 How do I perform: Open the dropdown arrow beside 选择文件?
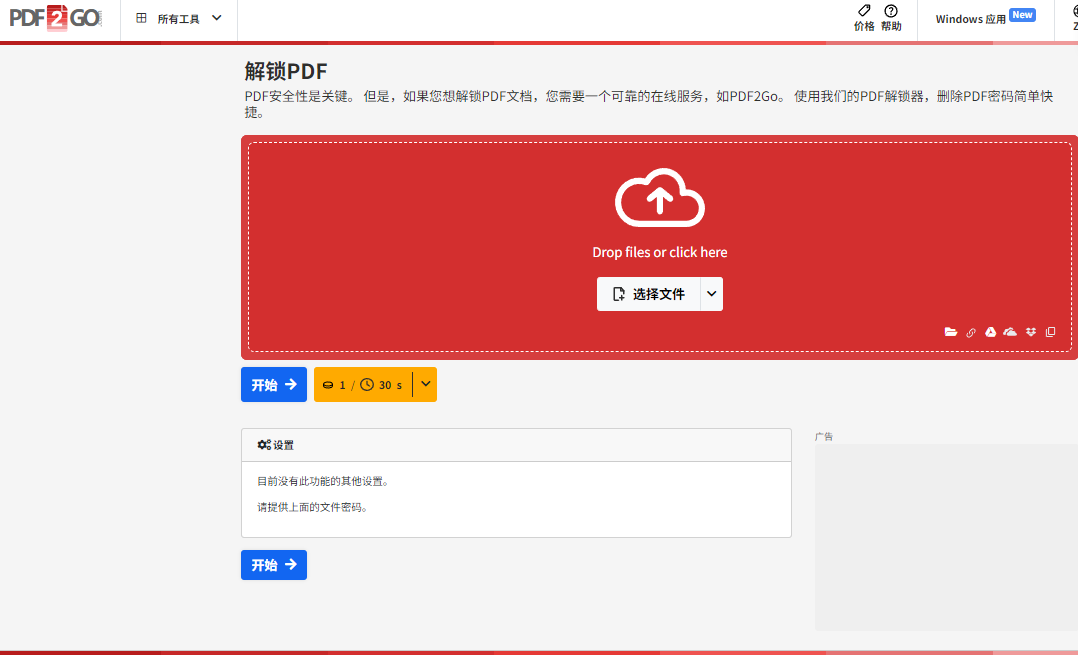point(711,294)
